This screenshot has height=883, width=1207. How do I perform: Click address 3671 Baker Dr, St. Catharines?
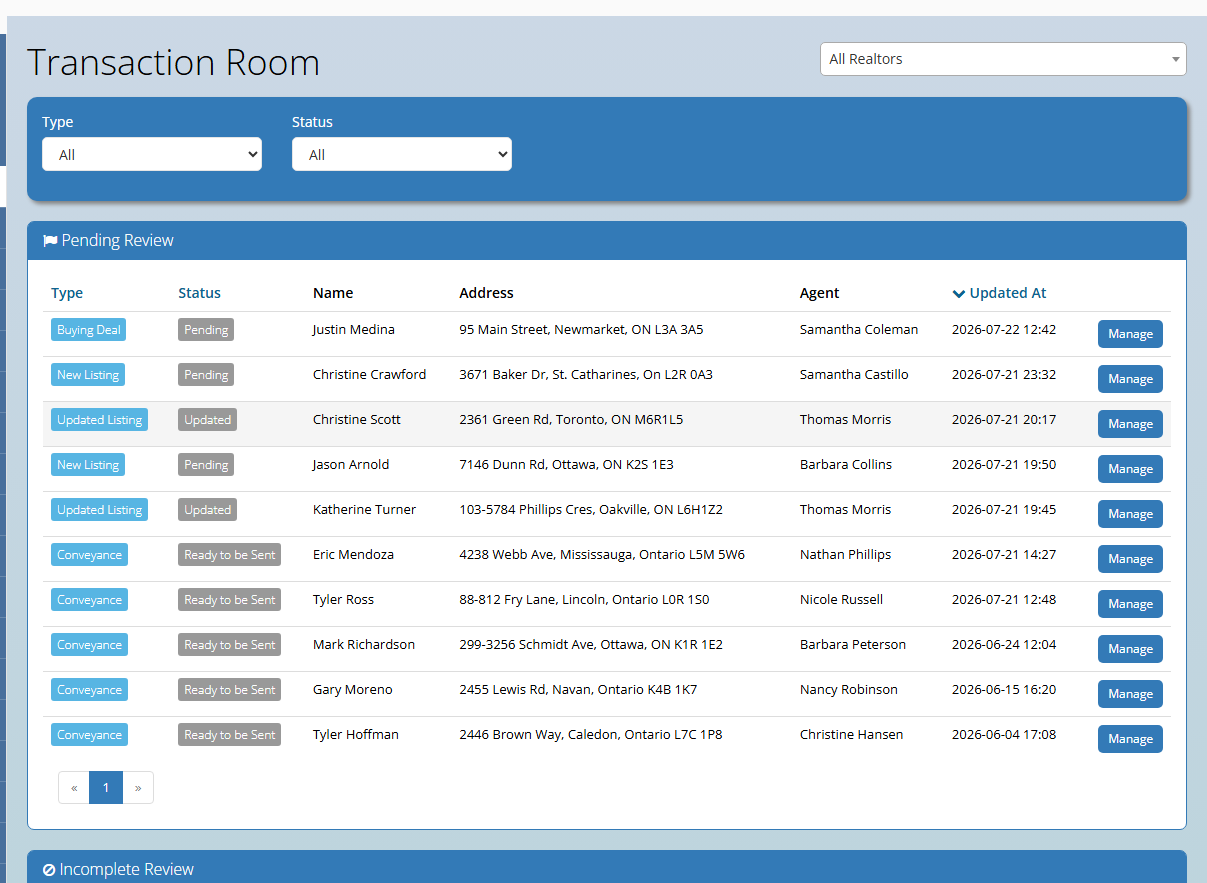tap(586, 374)
